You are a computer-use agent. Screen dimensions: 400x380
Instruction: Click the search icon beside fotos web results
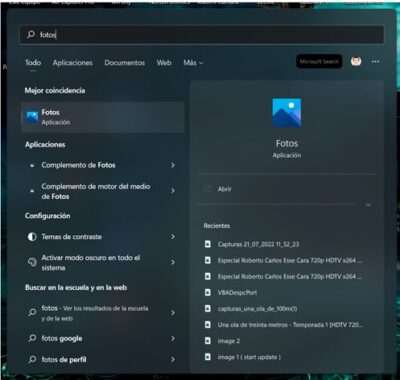[x=32, y=313]
